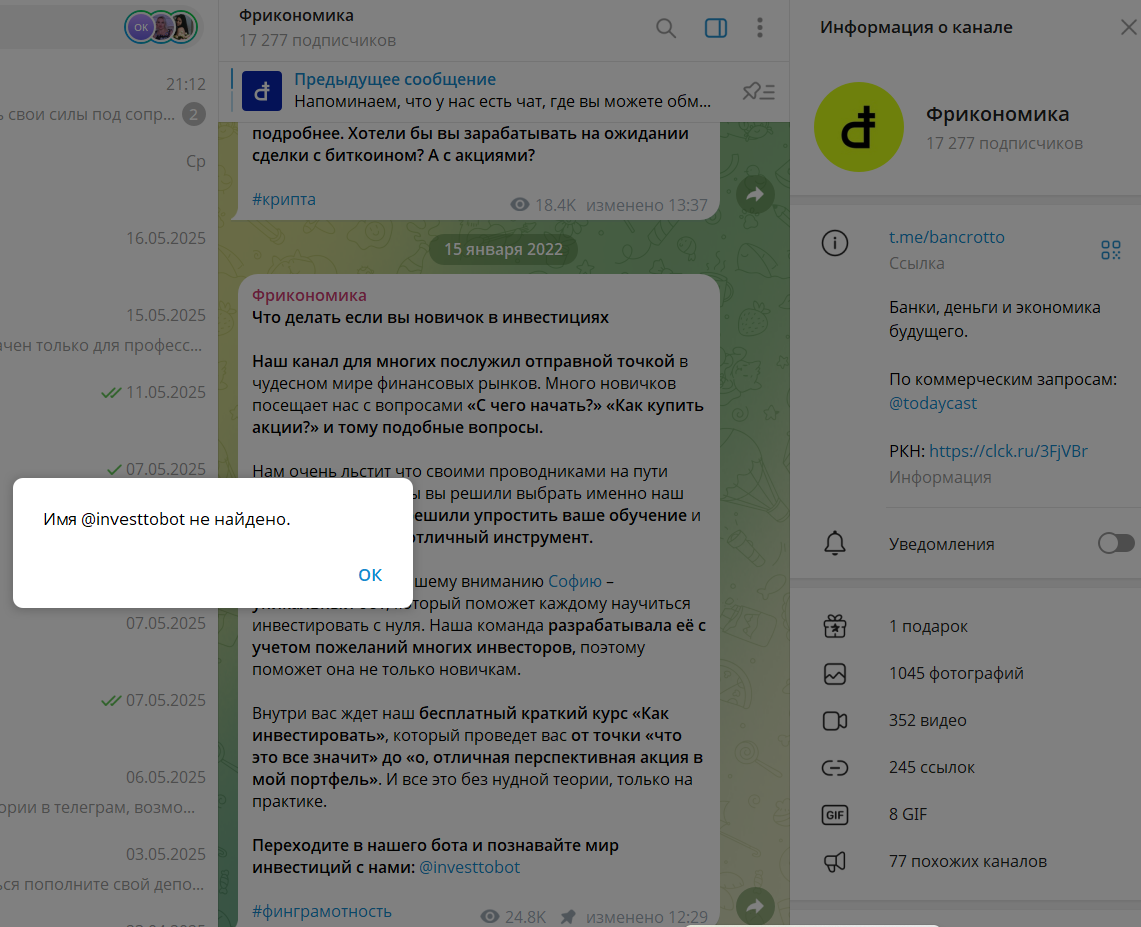The height and width of the screenshot is (927, 1141).
Task: Open the #крипта hashtag
Action: [x=284, y=199]
